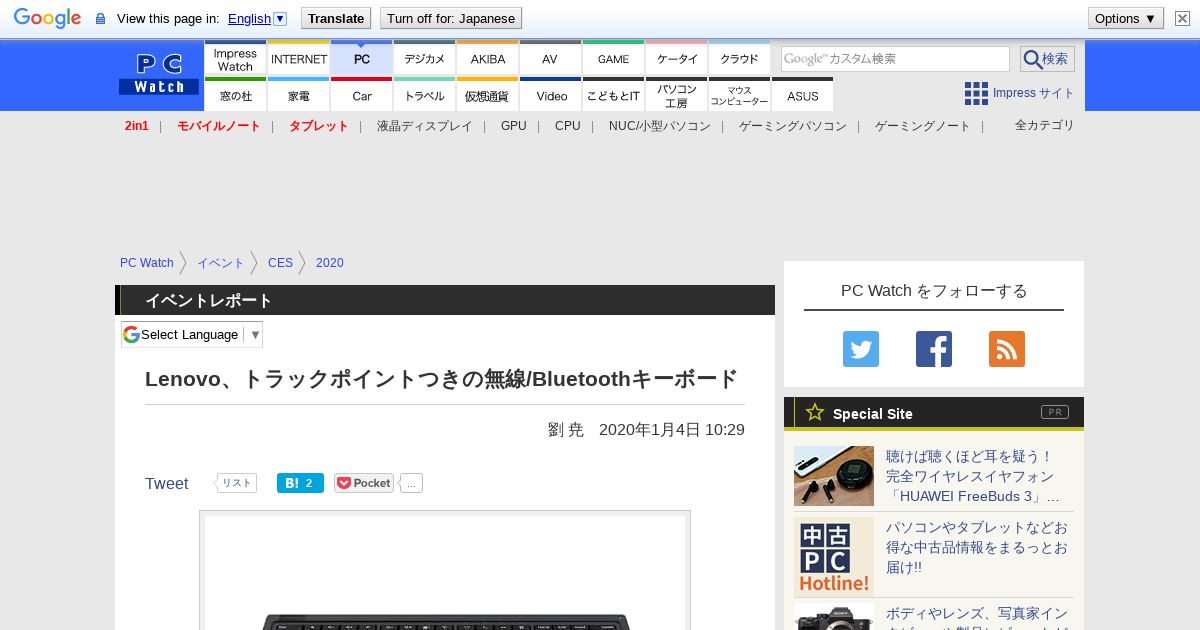Click the CES breadcrumb

pos(280,263)
